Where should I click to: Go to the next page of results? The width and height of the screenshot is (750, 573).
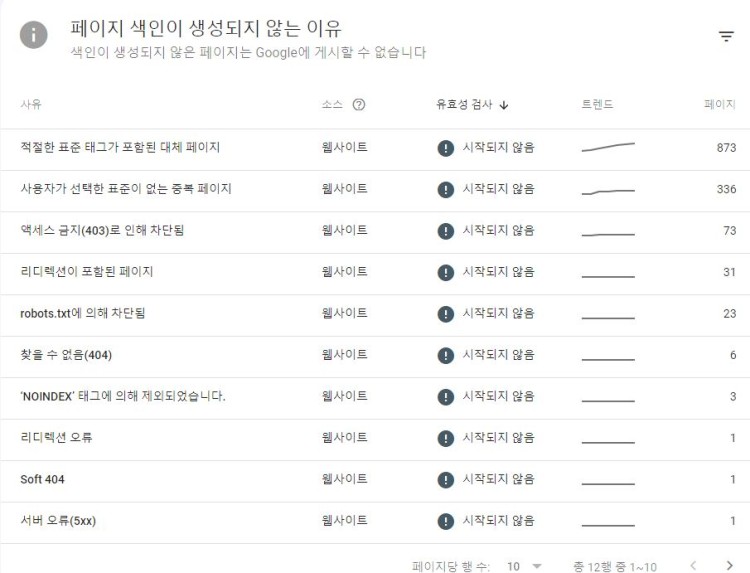[x=729, y=566]
